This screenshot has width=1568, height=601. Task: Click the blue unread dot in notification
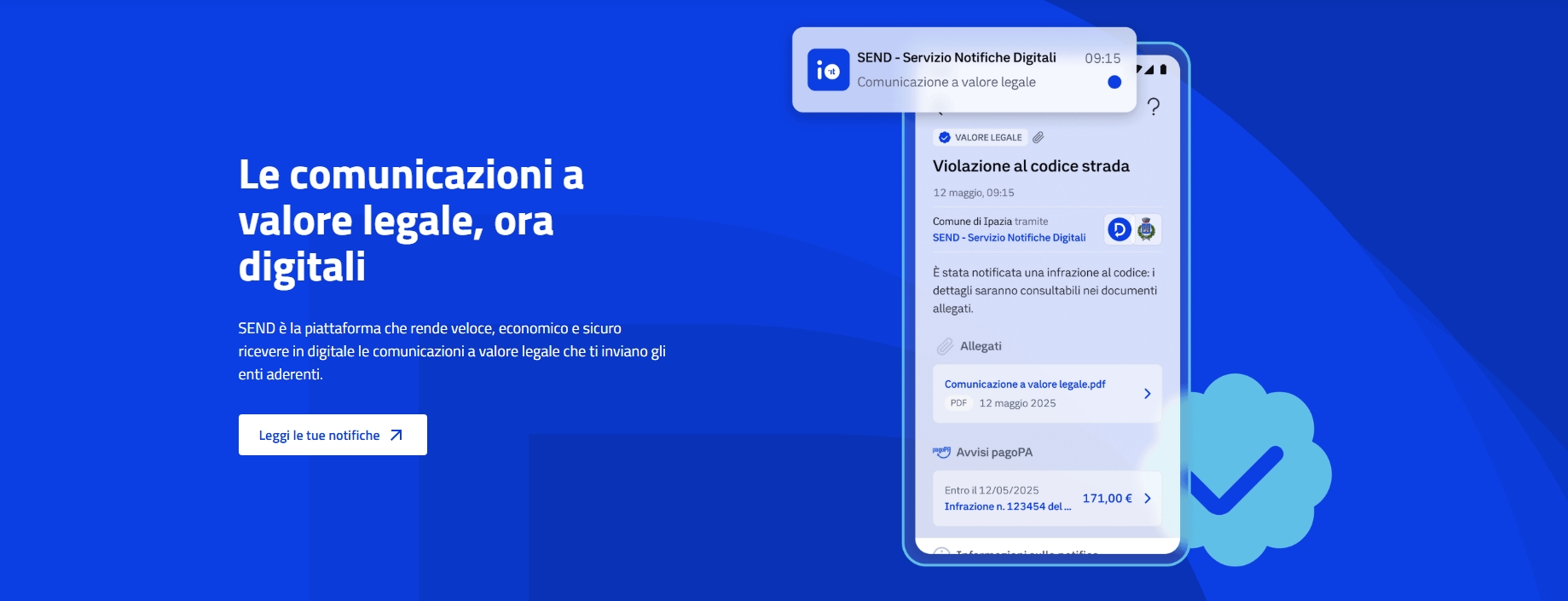[1114, 82]
